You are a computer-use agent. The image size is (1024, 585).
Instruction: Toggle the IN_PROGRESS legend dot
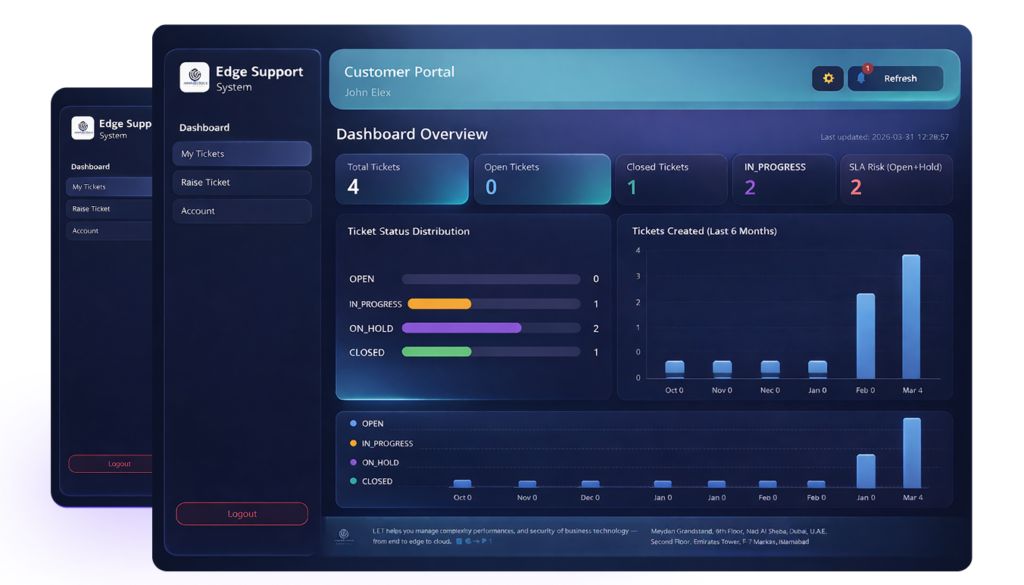point(353,443)
